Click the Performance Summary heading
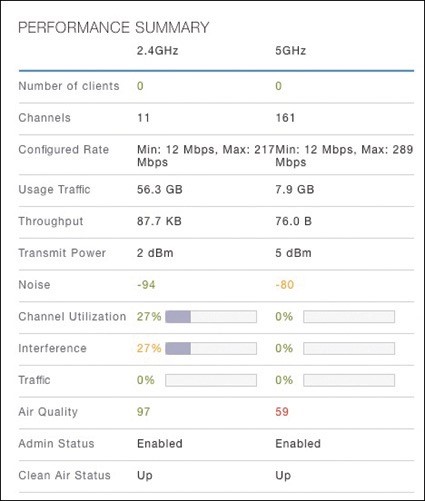425x501 pixels. [114, 27]
